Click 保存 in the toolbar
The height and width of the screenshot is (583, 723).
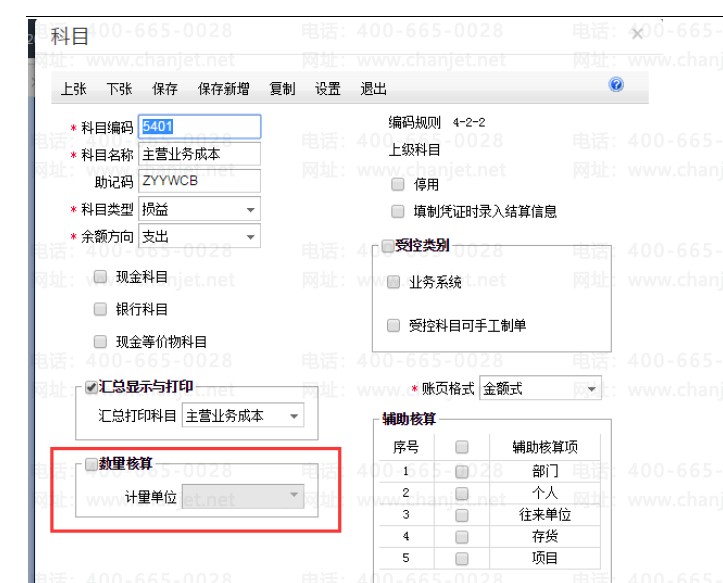pyautogui.click(x=165, y=89)
